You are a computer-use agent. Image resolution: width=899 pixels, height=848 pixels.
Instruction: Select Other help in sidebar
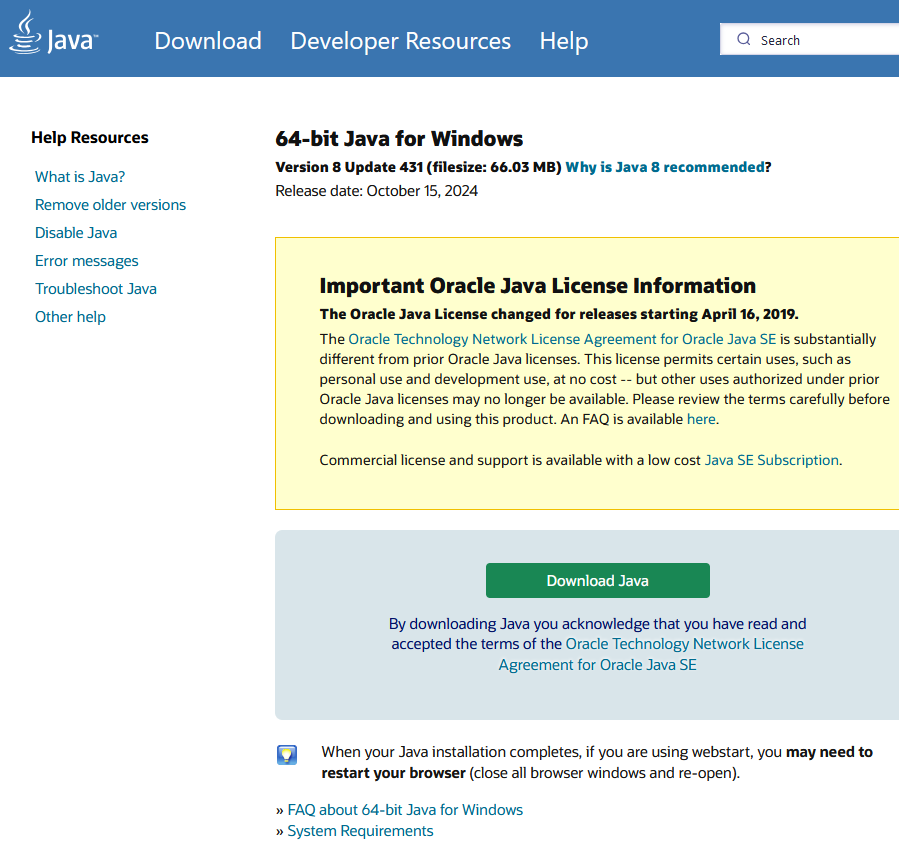pyautogui.click(x=70, y=317)
